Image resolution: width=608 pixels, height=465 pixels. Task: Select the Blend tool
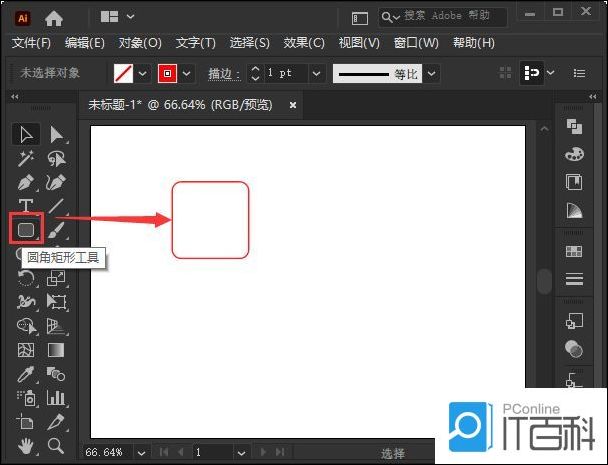point(57,374)
